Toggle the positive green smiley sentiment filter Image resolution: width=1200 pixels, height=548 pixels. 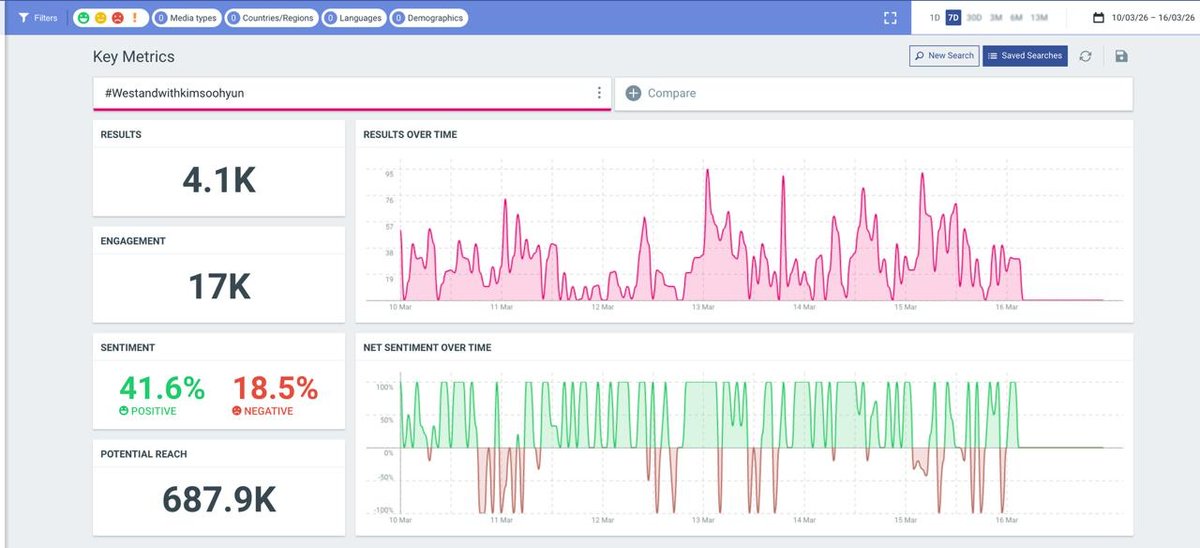(85, 18)
